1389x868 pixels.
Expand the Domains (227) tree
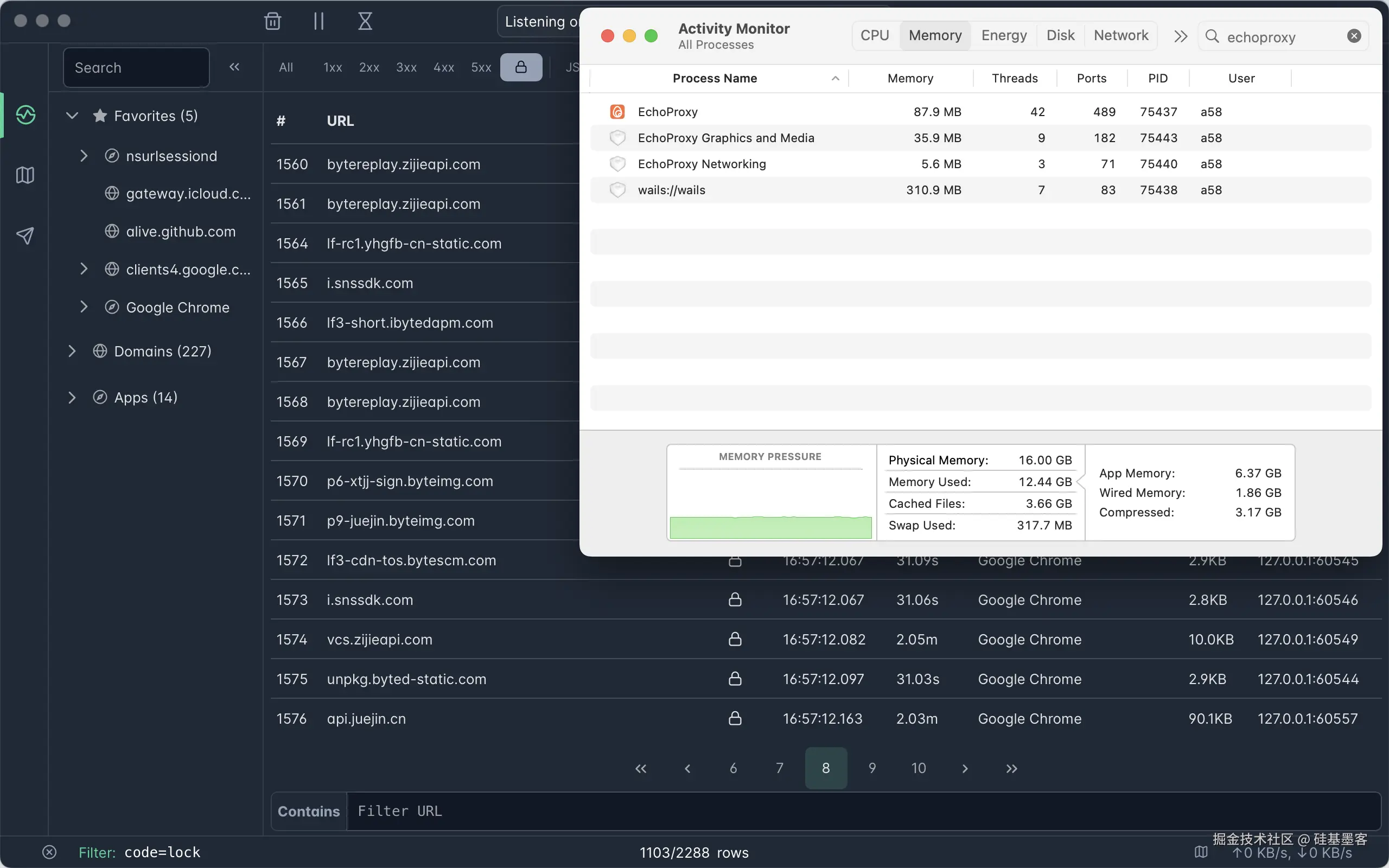72,351
